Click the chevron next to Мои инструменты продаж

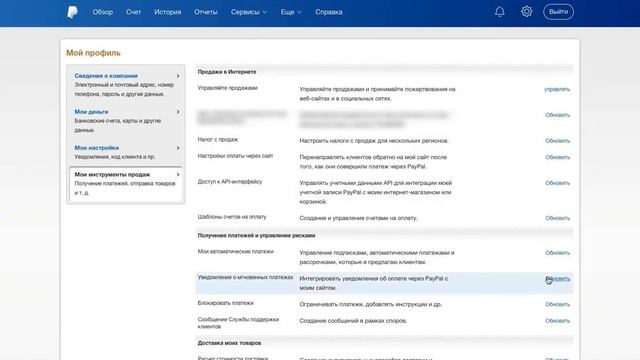tap(178, 174)
